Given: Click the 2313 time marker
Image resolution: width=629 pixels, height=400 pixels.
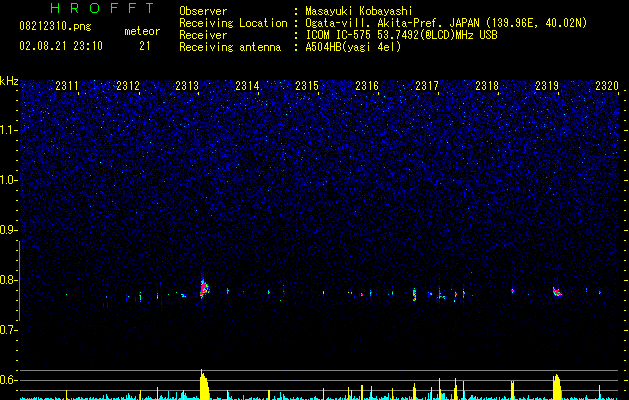Looking at the screenshot, I should pos(187,86).
